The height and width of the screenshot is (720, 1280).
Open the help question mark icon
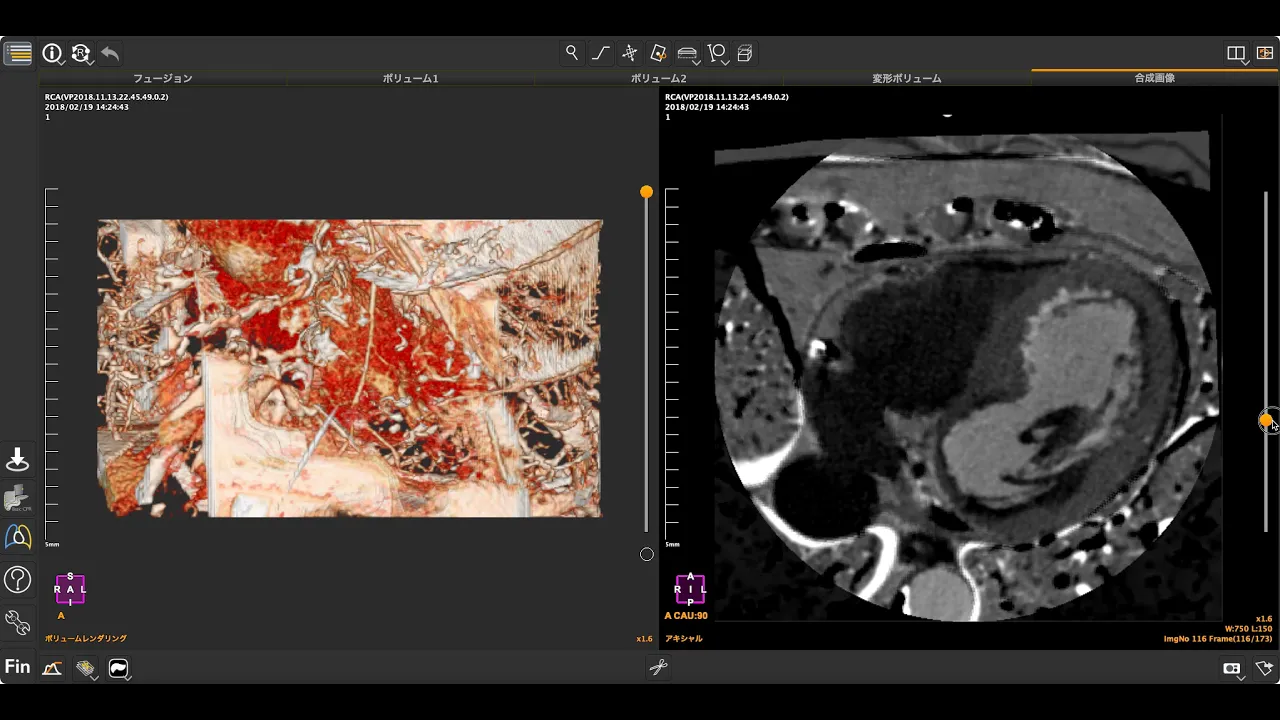18,579
